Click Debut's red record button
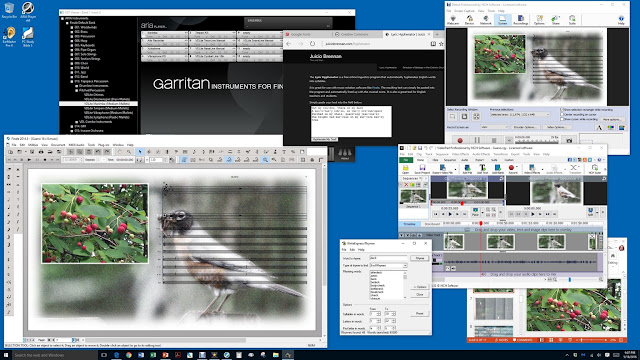Image resolution: width=640 pixels, height=360 pixels. 460,140
